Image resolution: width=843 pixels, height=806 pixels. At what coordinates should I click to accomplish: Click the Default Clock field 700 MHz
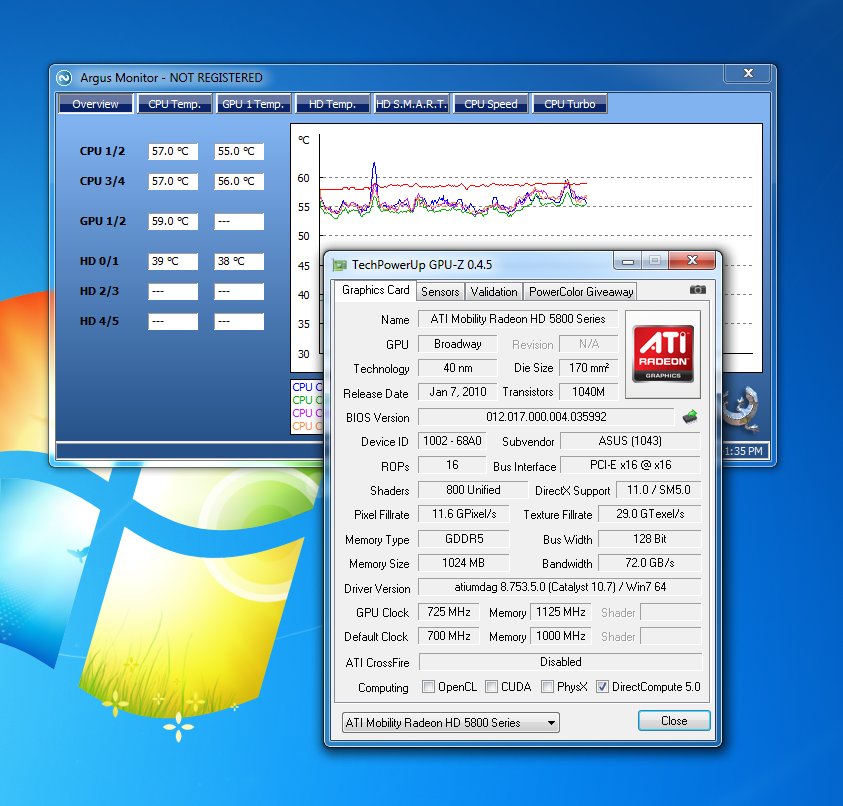coord(448,636)
